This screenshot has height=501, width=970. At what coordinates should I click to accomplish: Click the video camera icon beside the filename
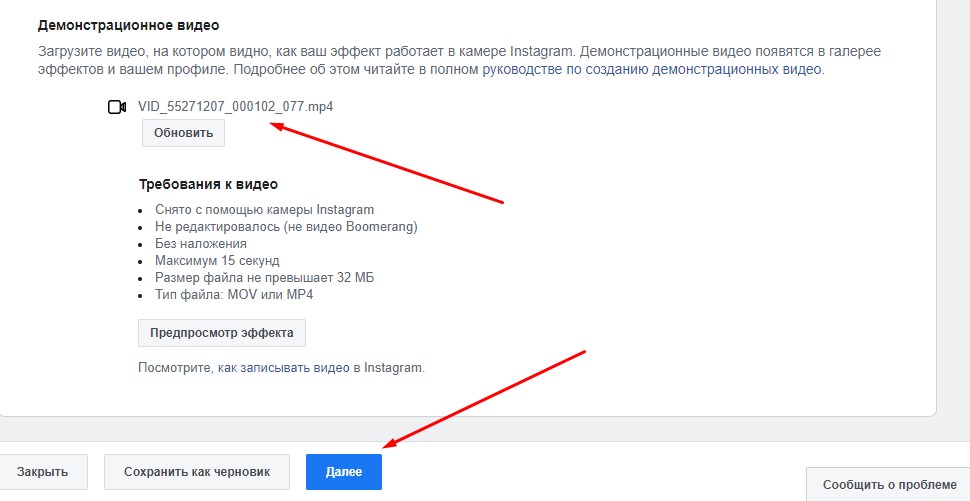click(116, 107)
